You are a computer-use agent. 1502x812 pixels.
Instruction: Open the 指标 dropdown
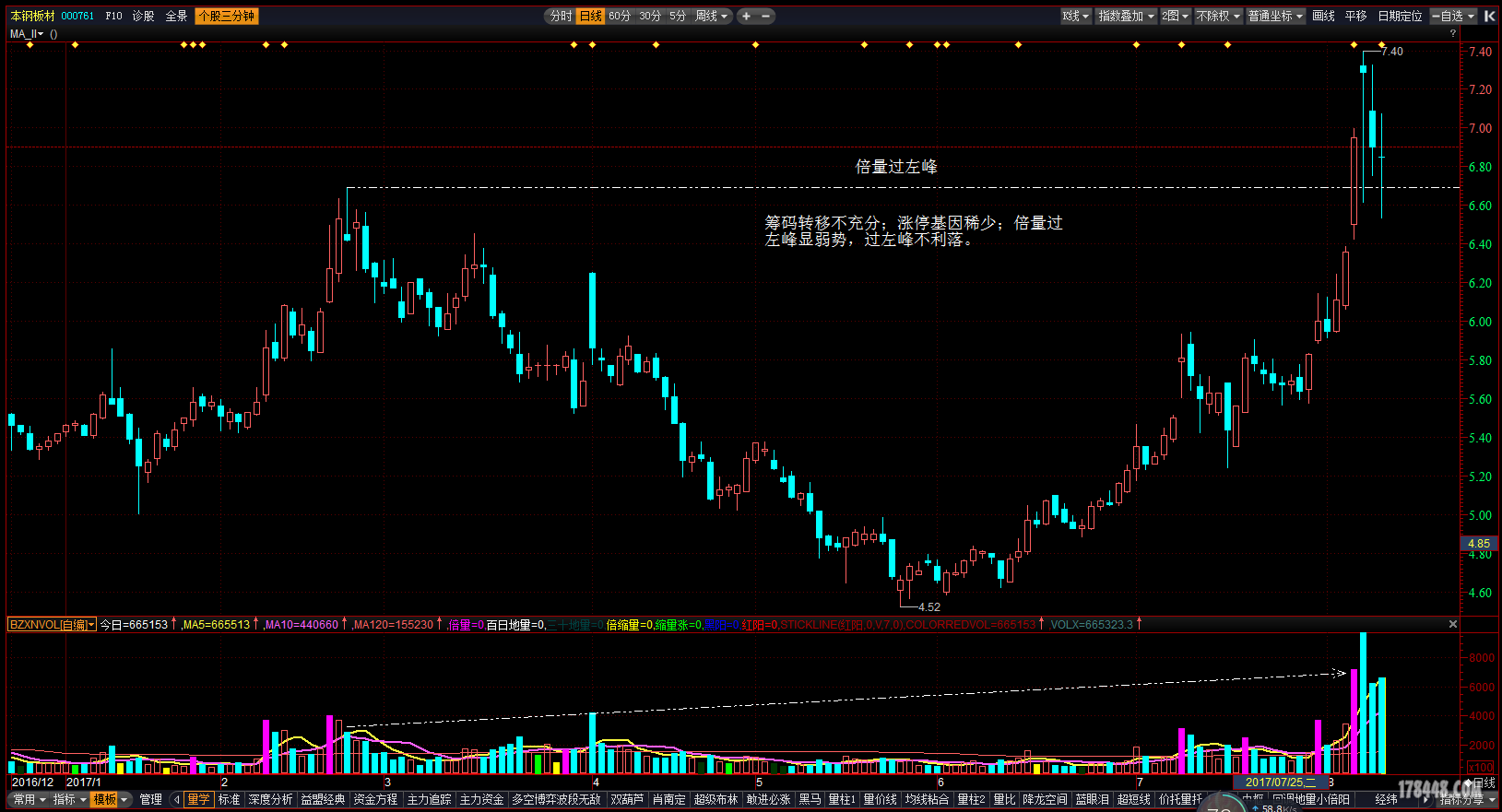(69, 799)
